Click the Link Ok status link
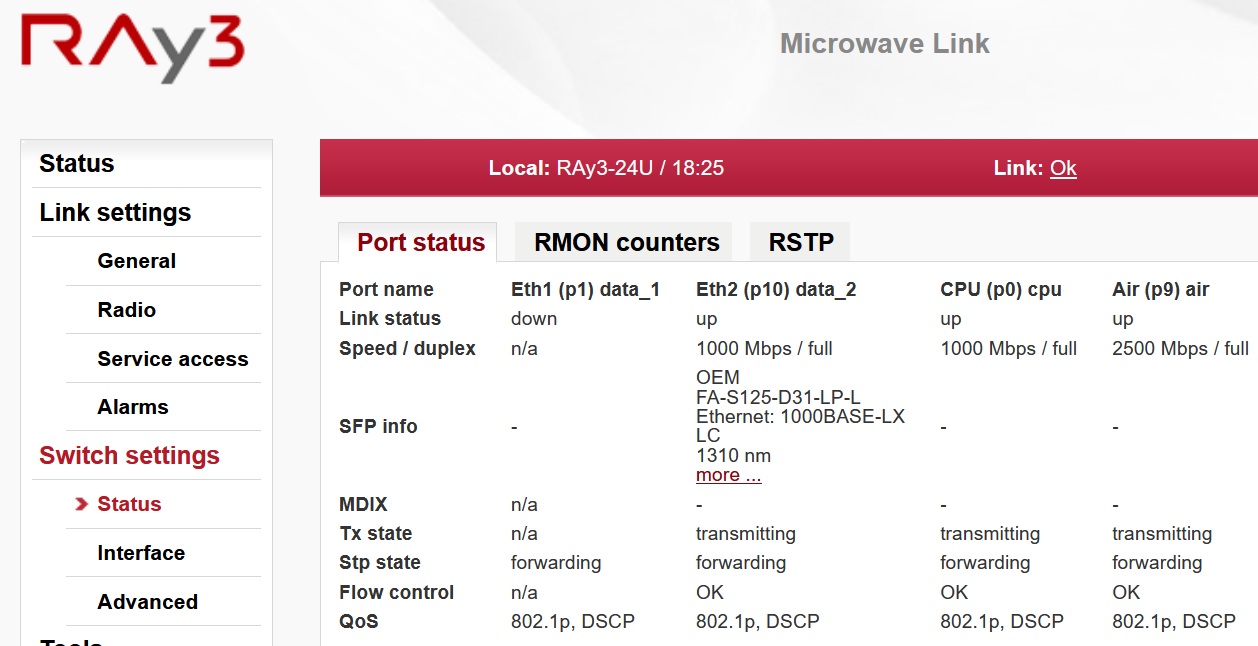This screenshot has width=1258, height=646. (1063, 168)
